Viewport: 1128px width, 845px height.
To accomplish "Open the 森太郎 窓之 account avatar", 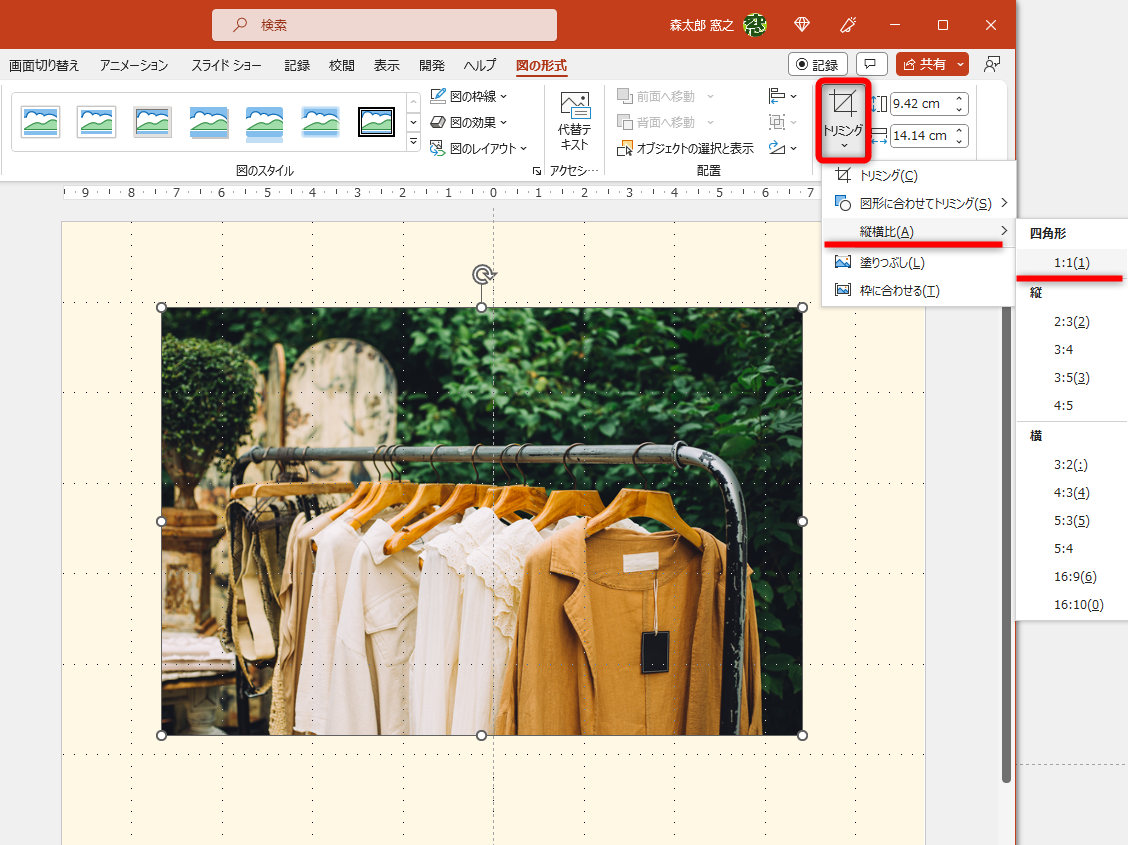I will tap(755, 25).
